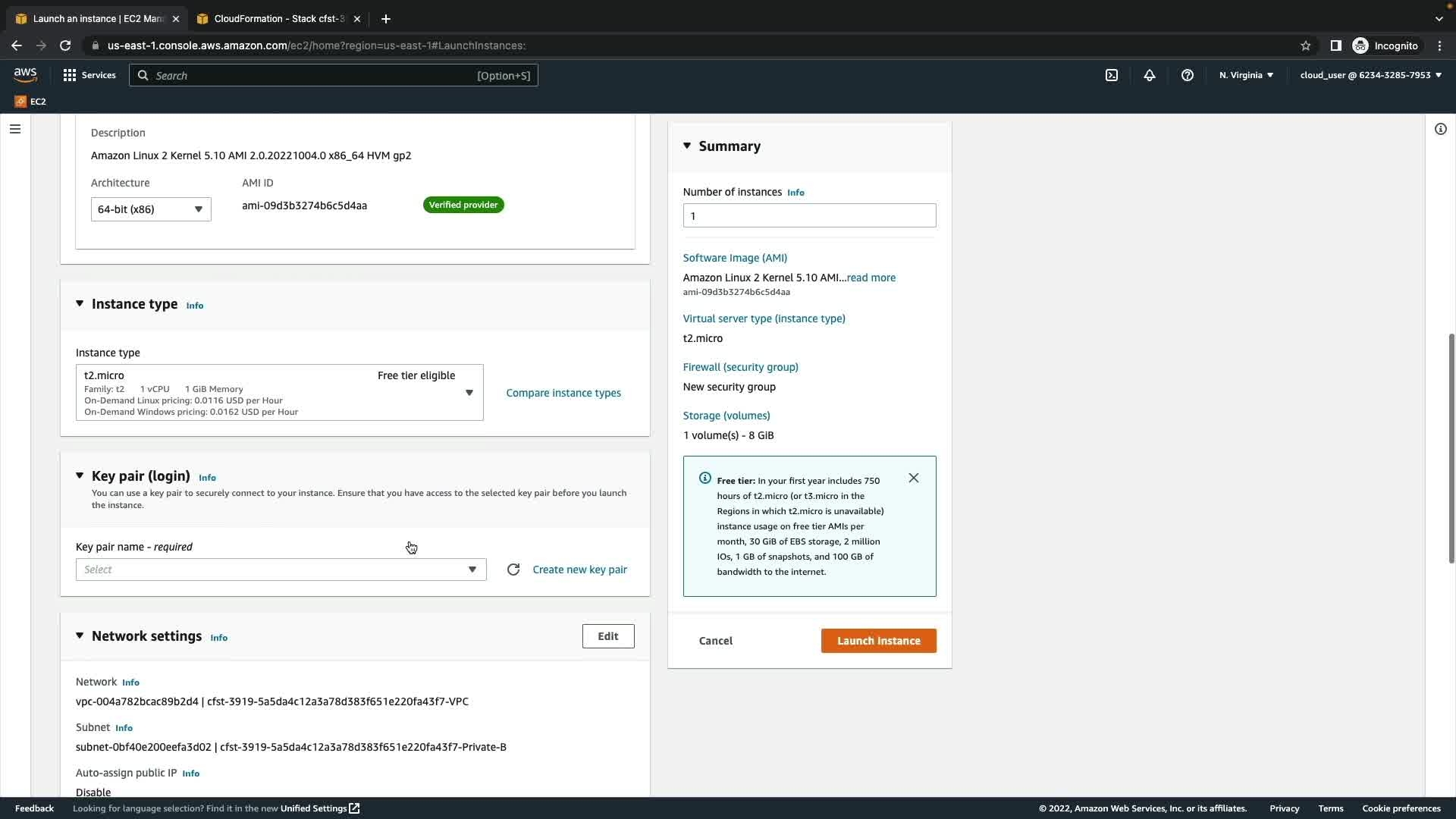Open the t2.micro instance type dropdown
The image size is (1456, 819).
(279, 393)
